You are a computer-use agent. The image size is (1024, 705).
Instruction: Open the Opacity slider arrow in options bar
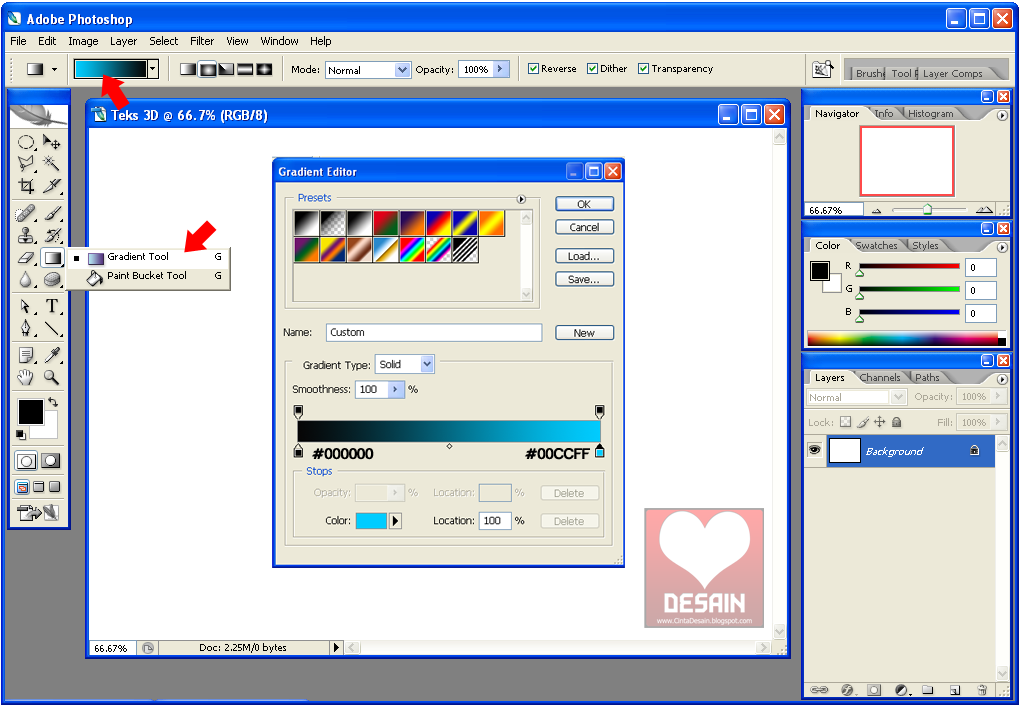[x=501, y=69]
